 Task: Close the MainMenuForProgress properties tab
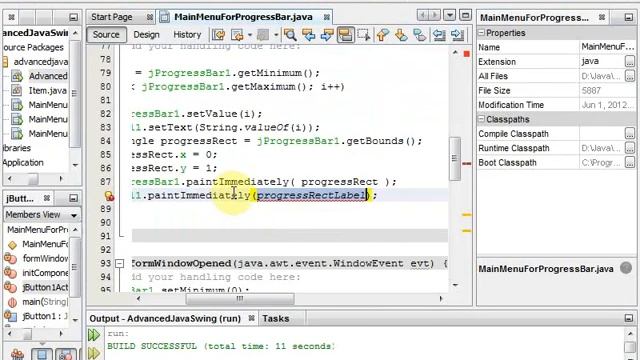click(602, 17)
